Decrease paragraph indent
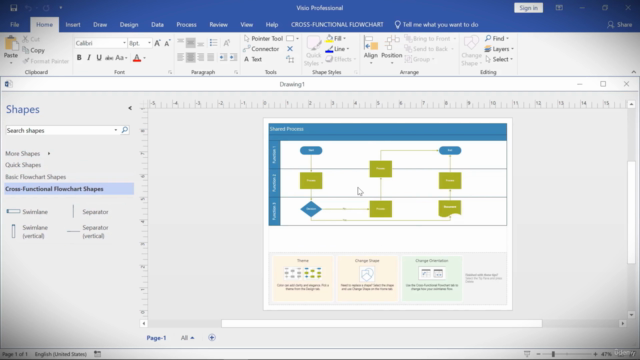Screen dimensions: 640x360 click(223, 58)
